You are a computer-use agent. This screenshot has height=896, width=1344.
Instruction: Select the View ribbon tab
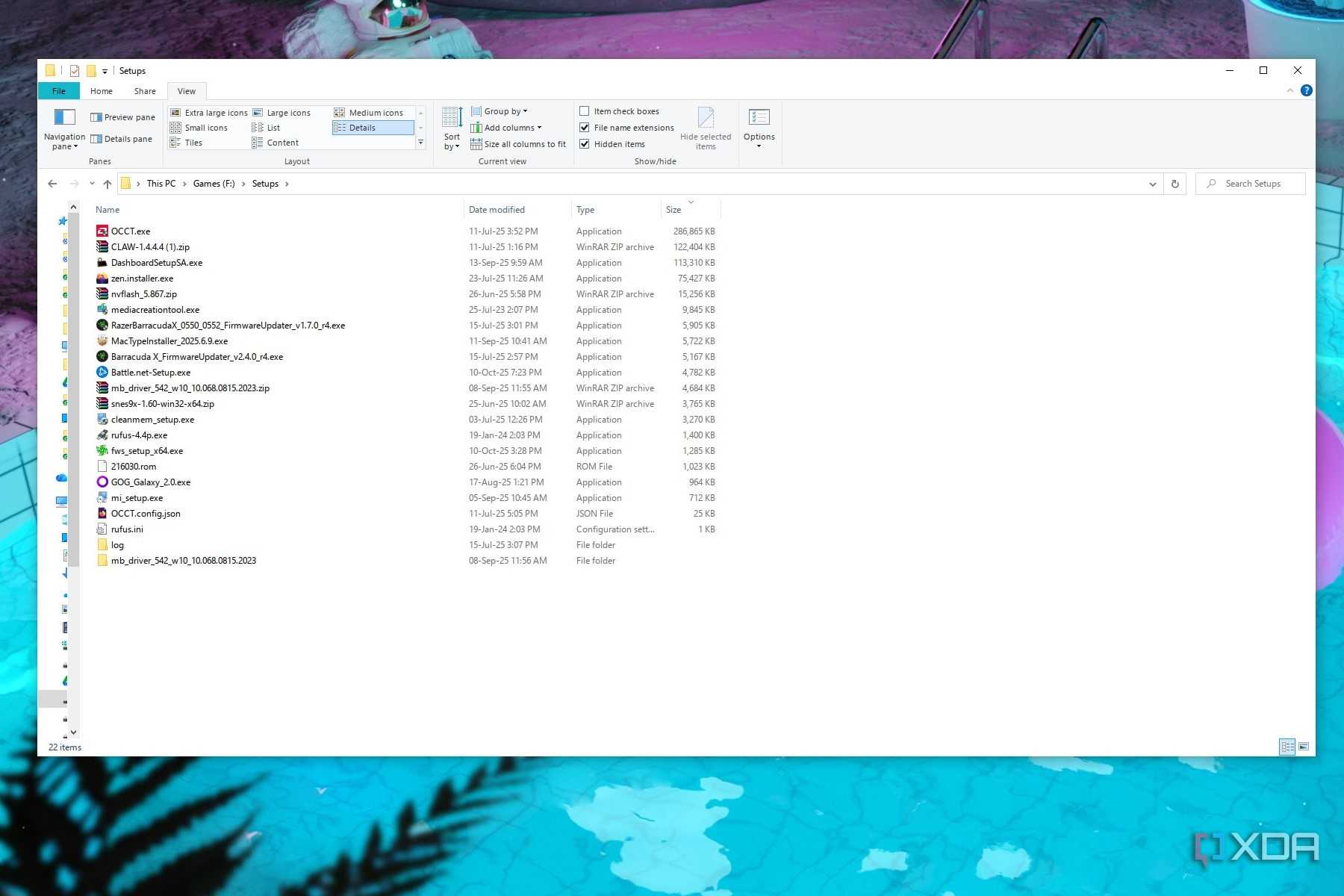pyautogui.click(x=187, y=91)
